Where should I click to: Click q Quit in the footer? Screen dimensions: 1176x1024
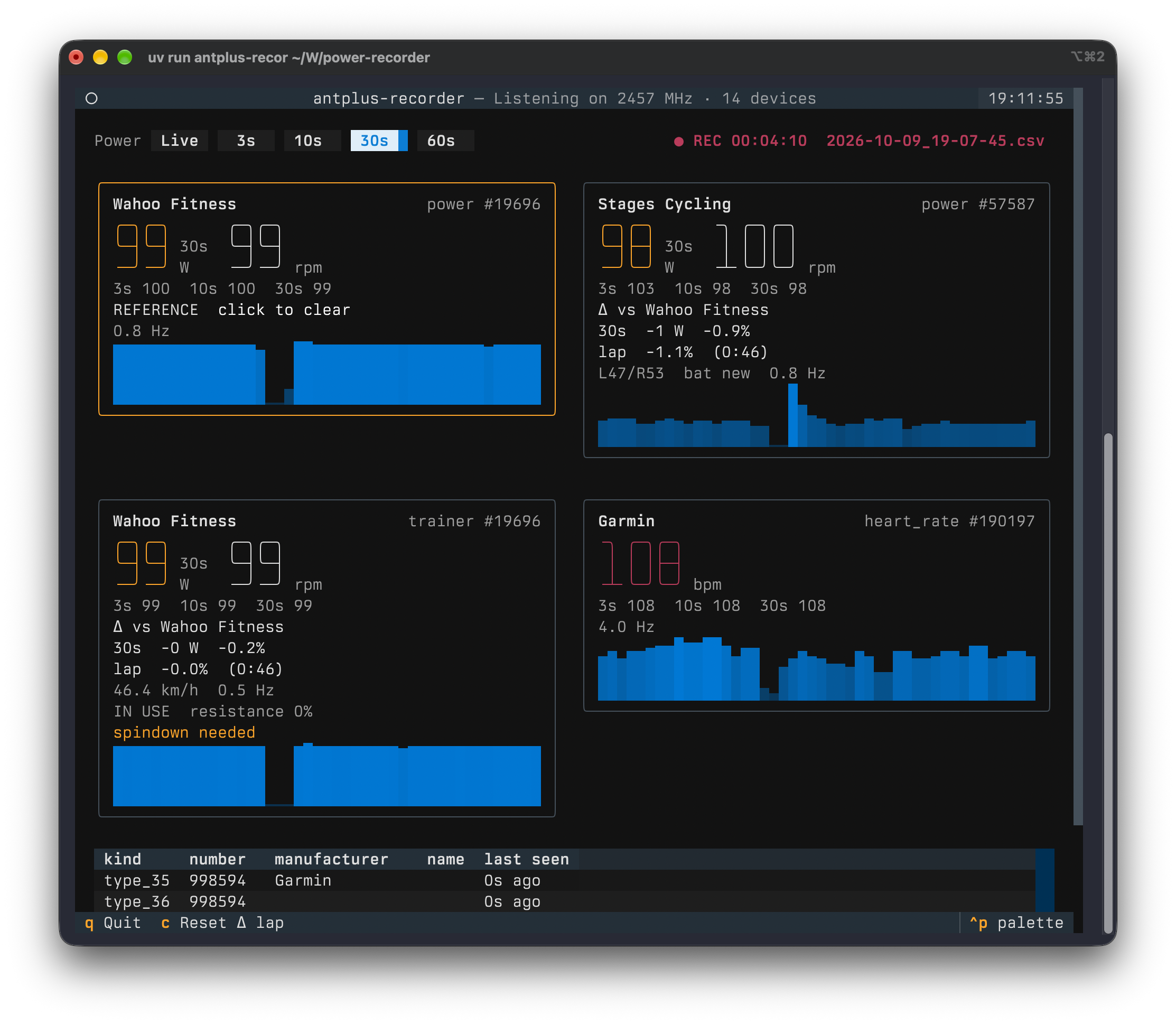pos(113,922)
